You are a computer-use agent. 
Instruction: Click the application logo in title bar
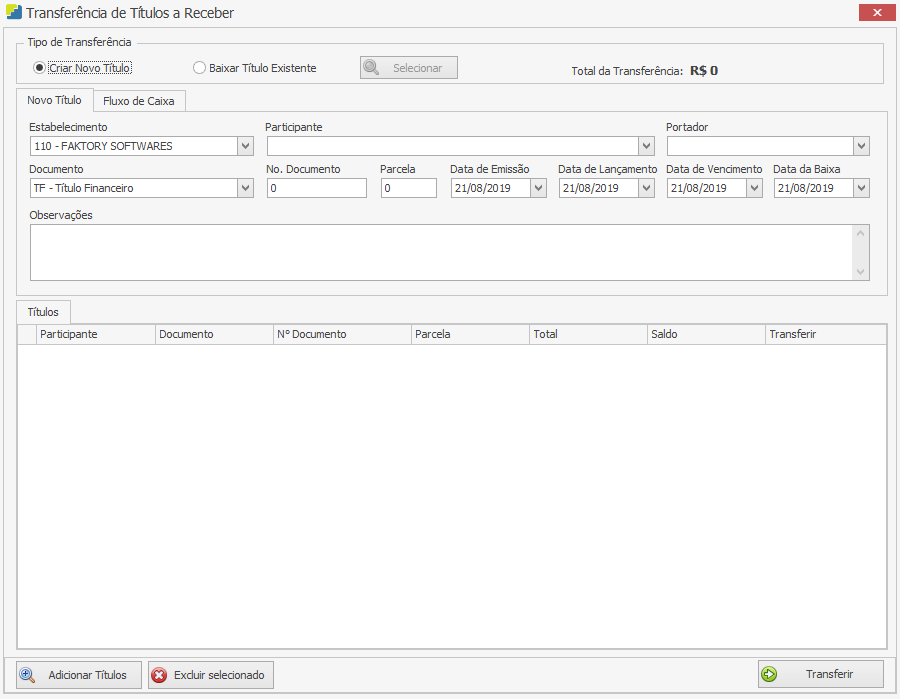(13, 13)
